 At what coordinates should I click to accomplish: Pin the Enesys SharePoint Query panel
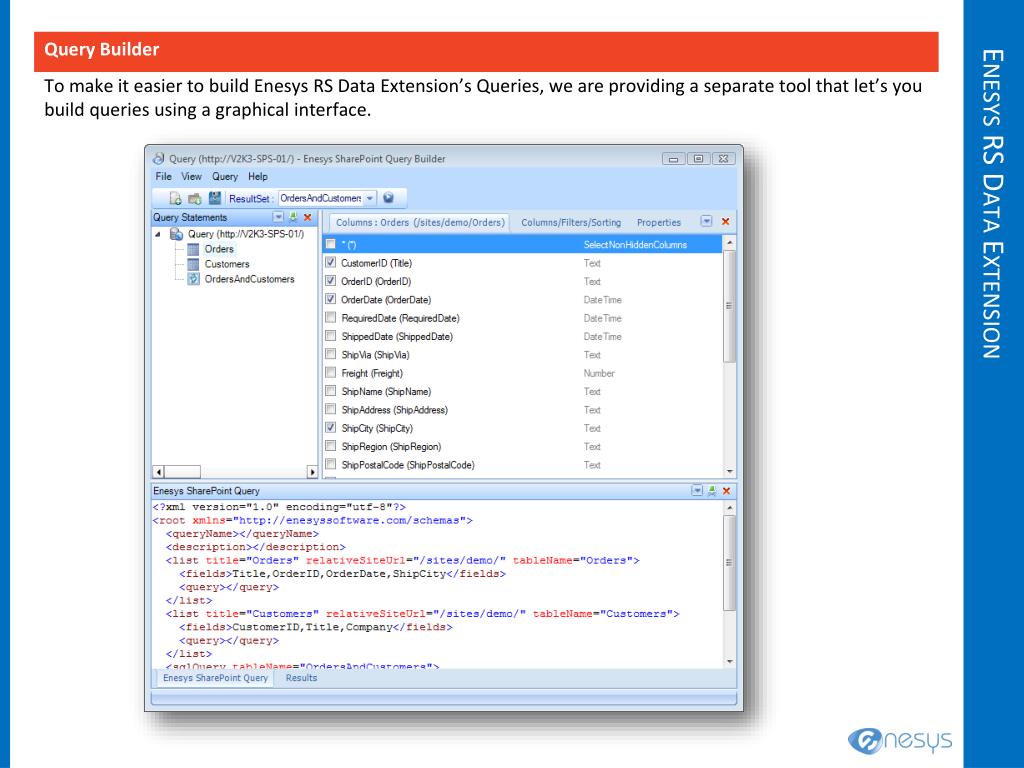[x=712, y=490]
